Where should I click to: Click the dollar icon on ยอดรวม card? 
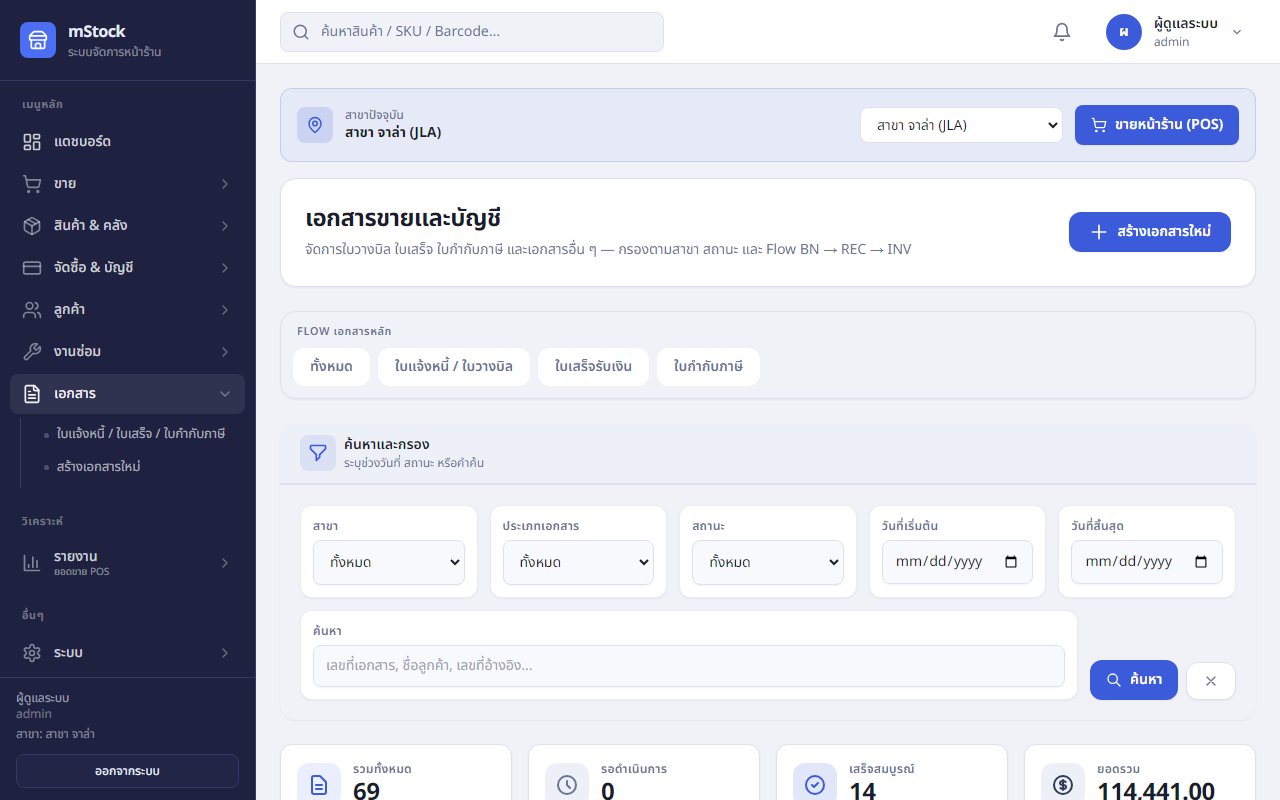pyautogui.click(x=1063, y=785)
